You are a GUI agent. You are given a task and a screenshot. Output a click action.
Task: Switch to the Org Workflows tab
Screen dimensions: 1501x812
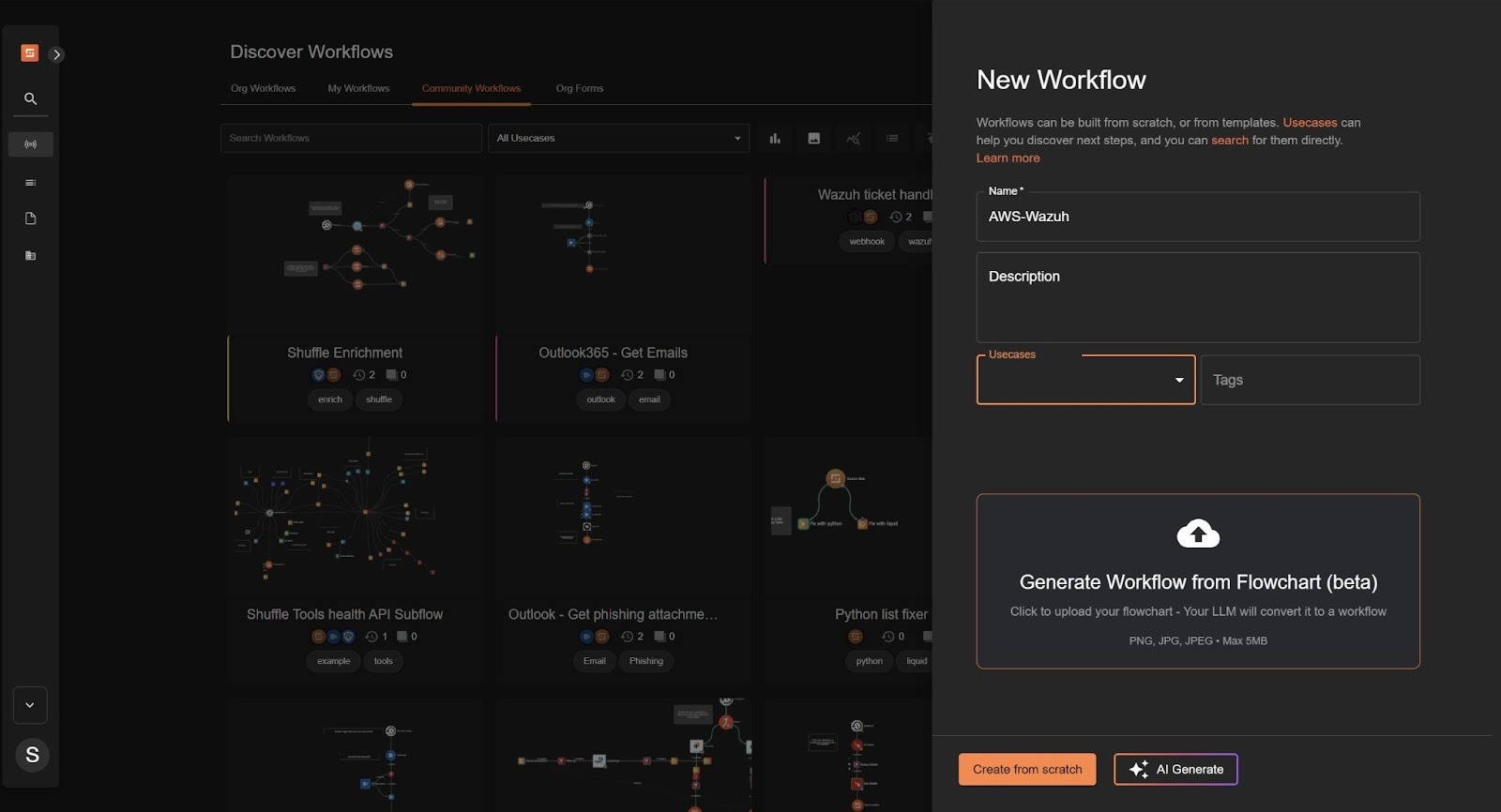[x=263, y=88]
